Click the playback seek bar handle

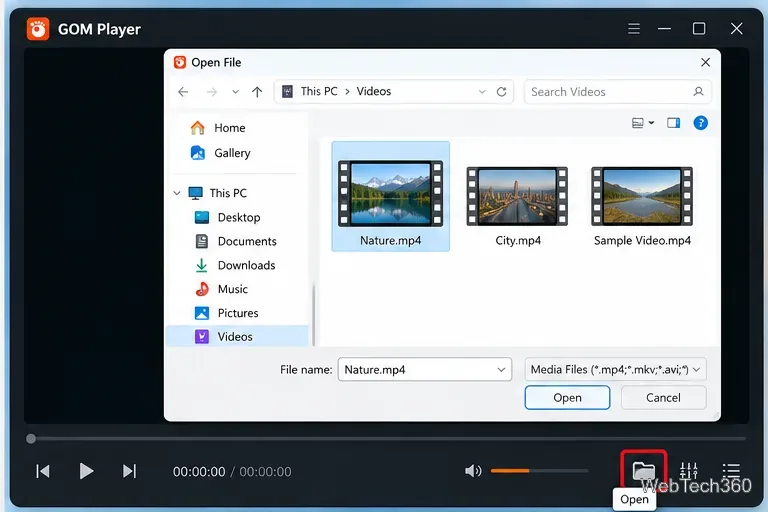pyautogui.click(x=31, y=439)
